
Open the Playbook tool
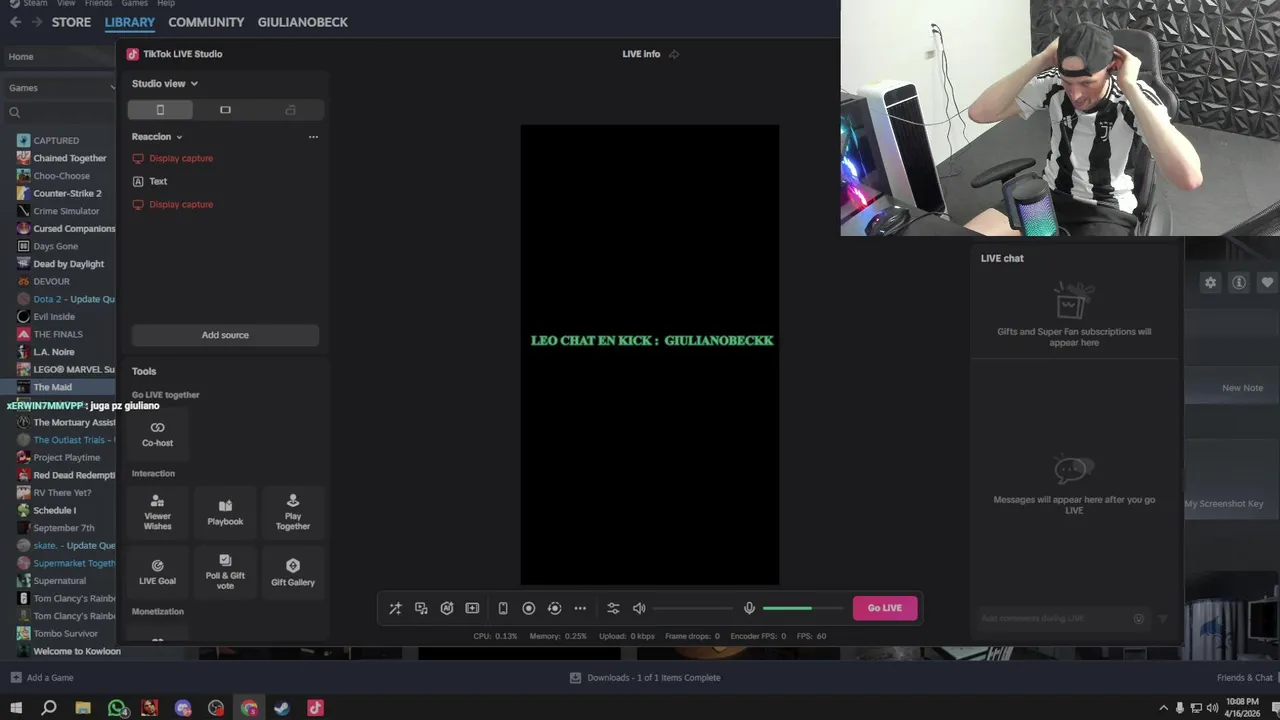(x=225, y=512)
